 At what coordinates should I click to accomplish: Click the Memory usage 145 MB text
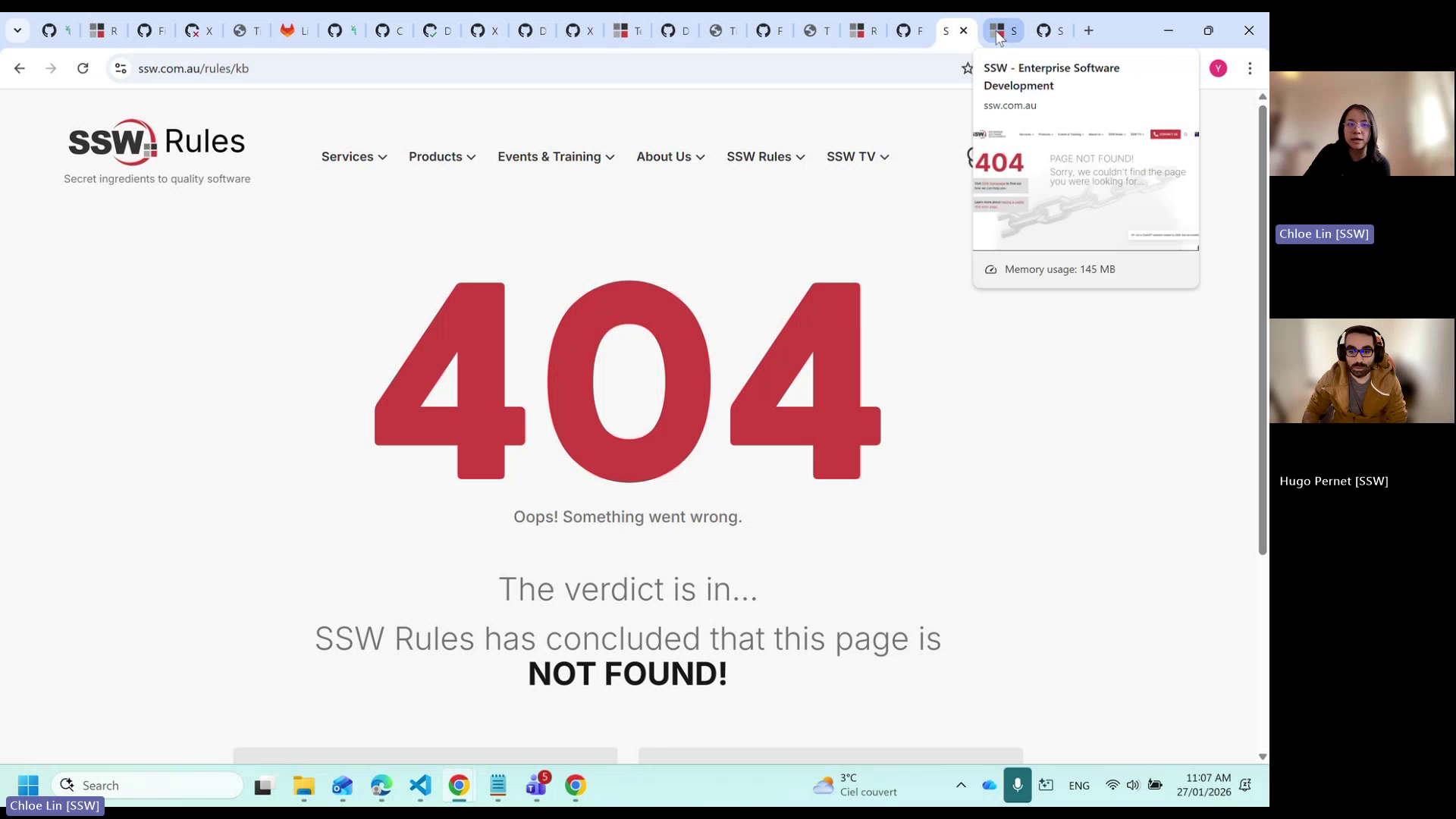[x=1059, y=269]
